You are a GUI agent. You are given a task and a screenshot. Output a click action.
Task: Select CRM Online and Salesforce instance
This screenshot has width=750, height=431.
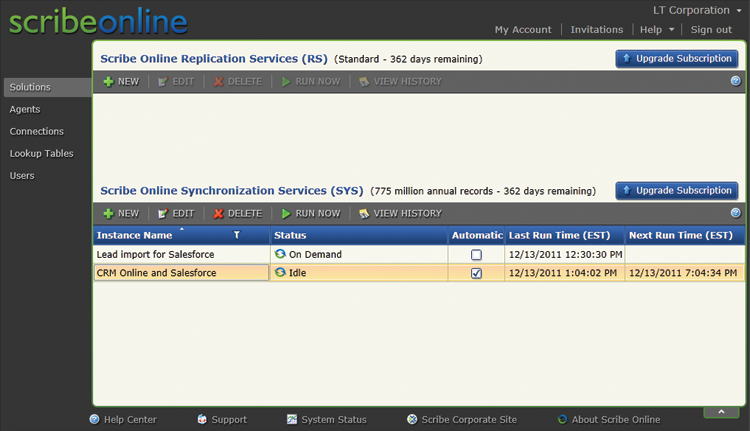pos(181,273)
